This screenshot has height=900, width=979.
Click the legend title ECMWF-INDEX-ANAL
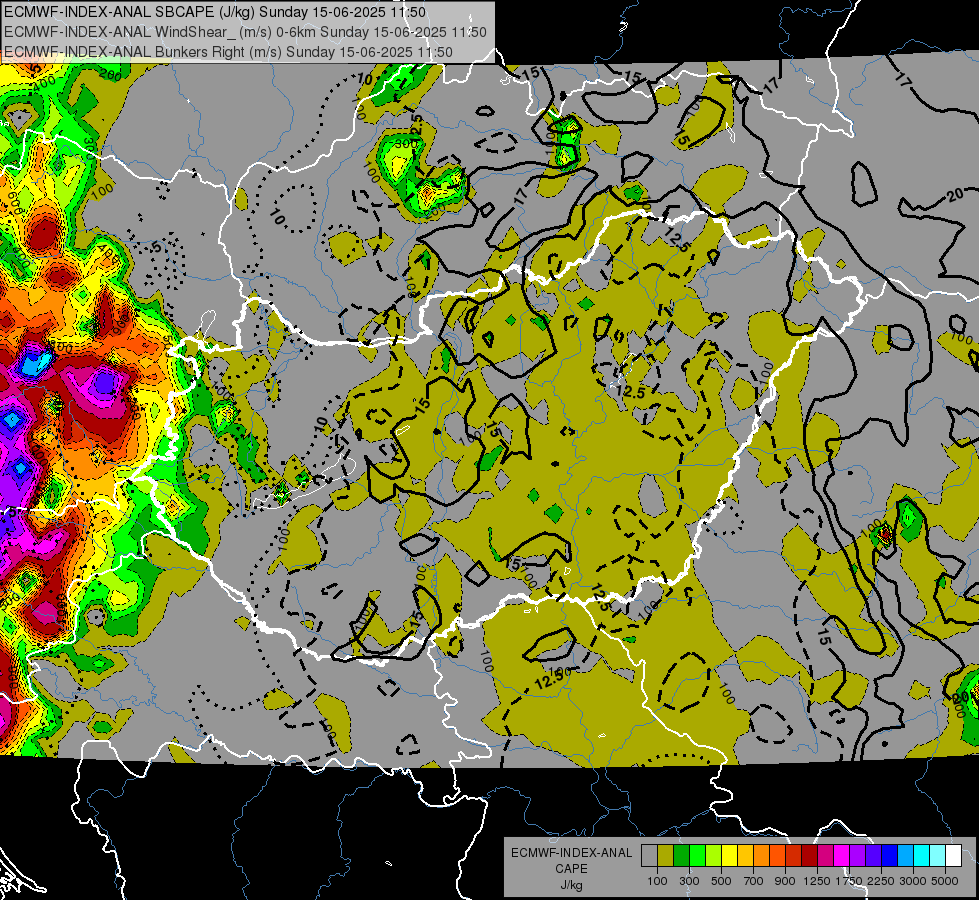(x=571, y=853)
